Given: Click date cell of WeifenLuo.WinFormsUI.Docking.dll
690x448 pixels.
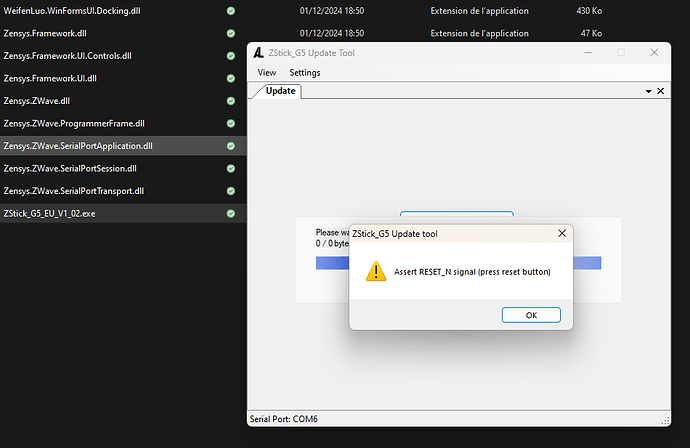Looking at the screenshot, I should [x=332, y=11].
